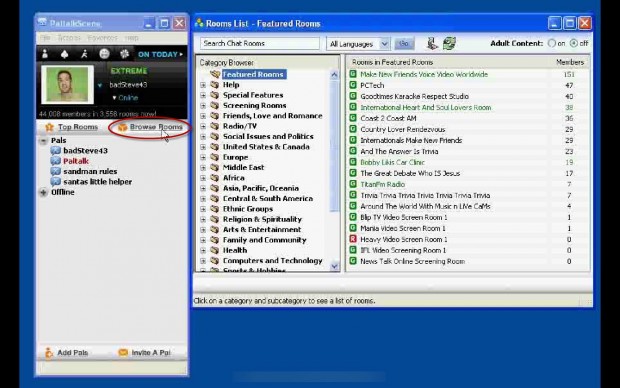The width and height of the screenshot is (620, 388).
Task: Click the spade games icon in Paltalk toolbar
Action: point(64,54)
